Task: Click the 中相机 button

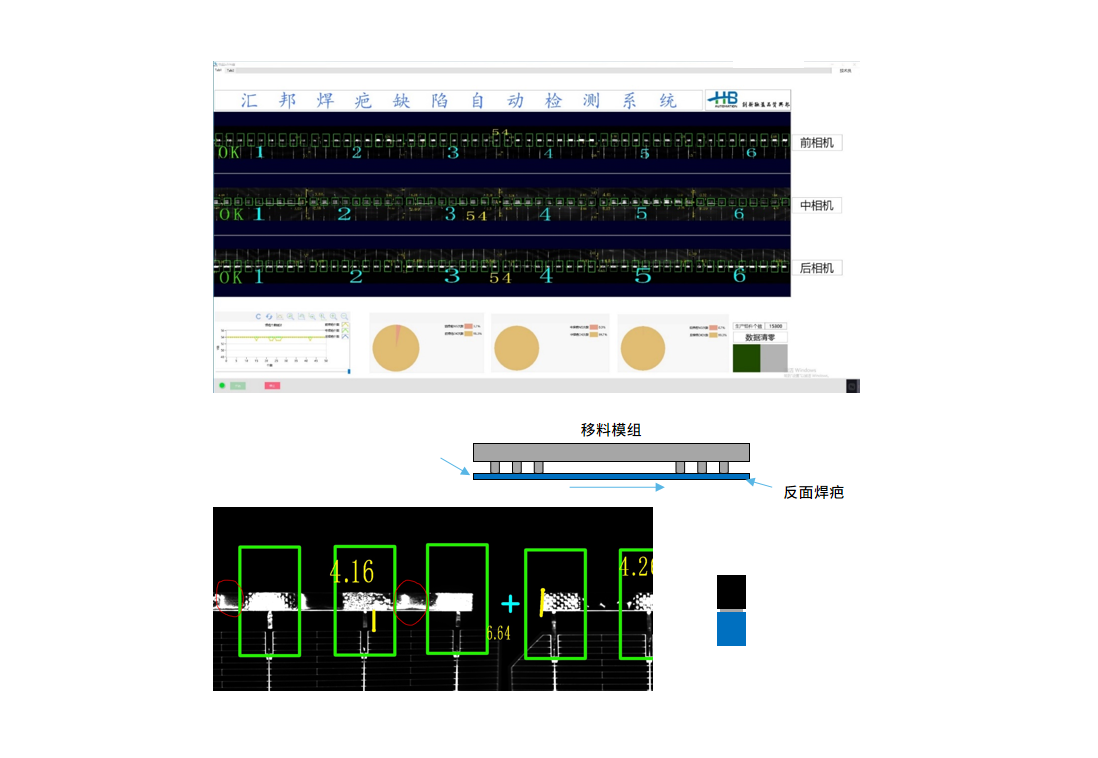Action: tap(816, 205)
